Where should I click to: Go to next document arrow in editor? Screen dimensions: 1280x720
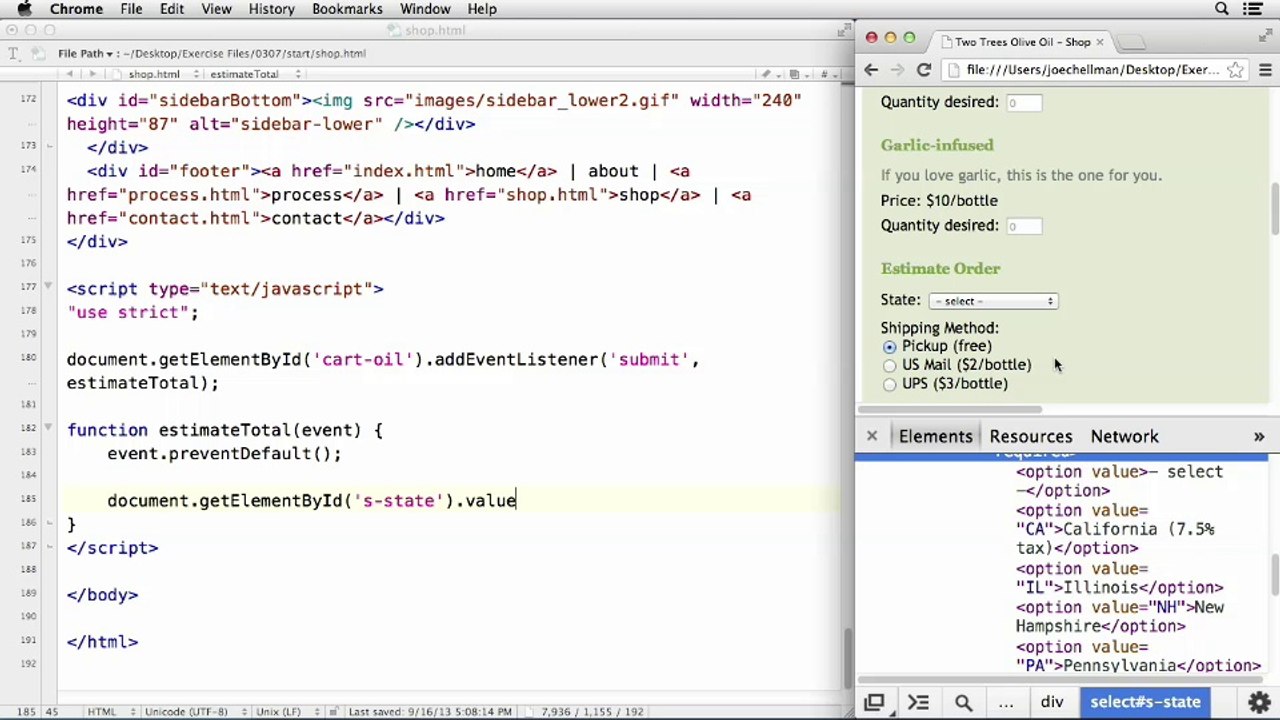[x=92, y=74]
